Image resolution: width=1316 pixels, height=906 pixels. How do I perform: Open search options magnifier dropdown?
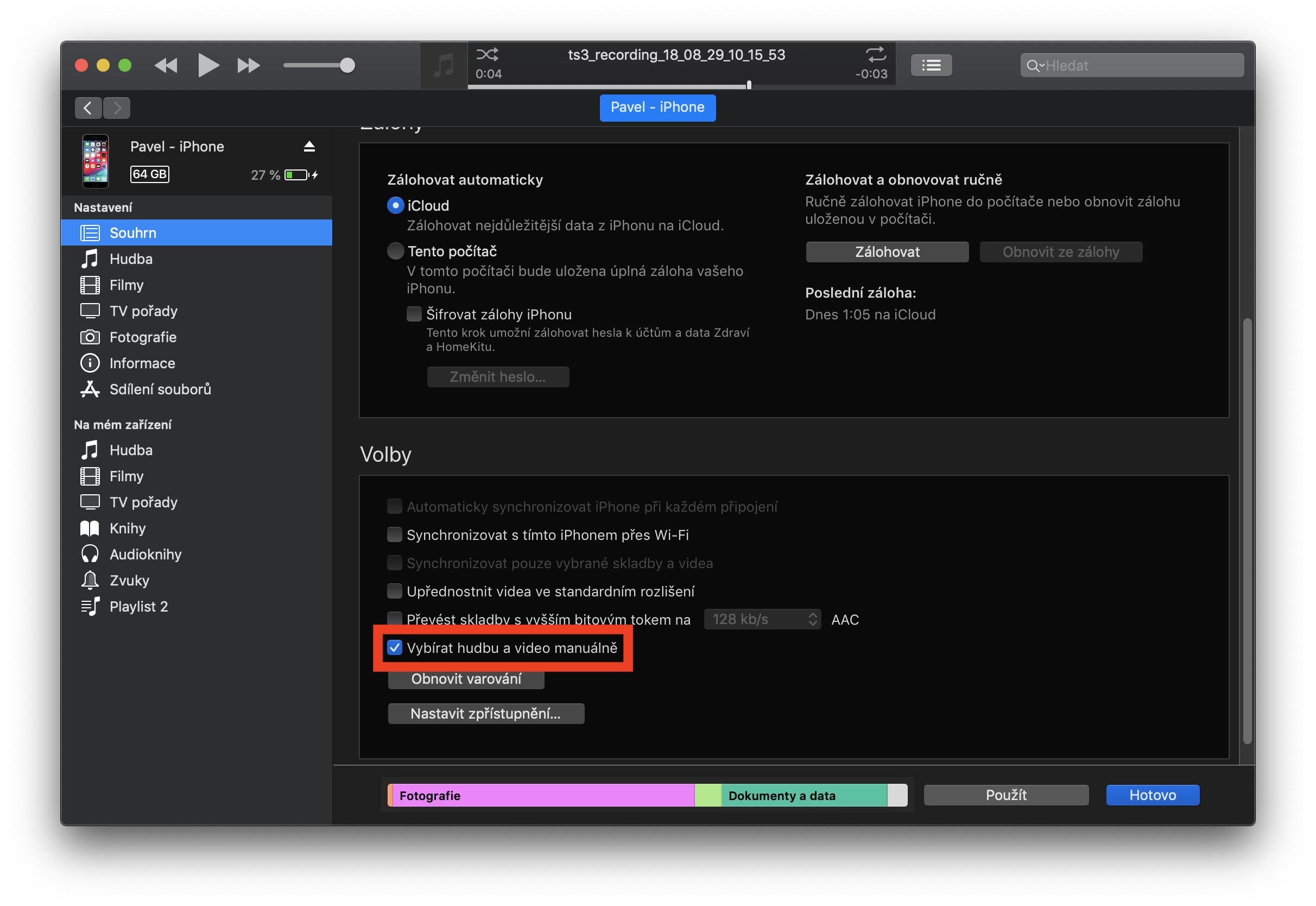point(1035,66)
